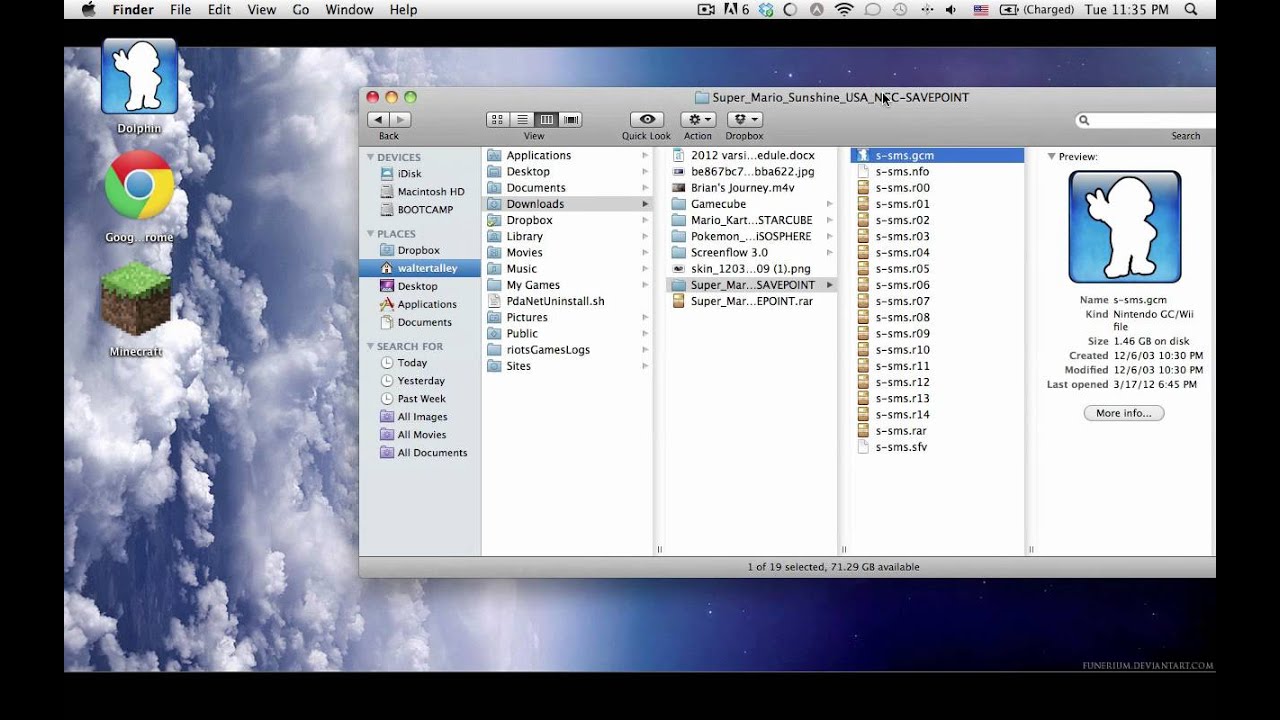Collapse the DEVICES sidebar section

tap(370, 157)
